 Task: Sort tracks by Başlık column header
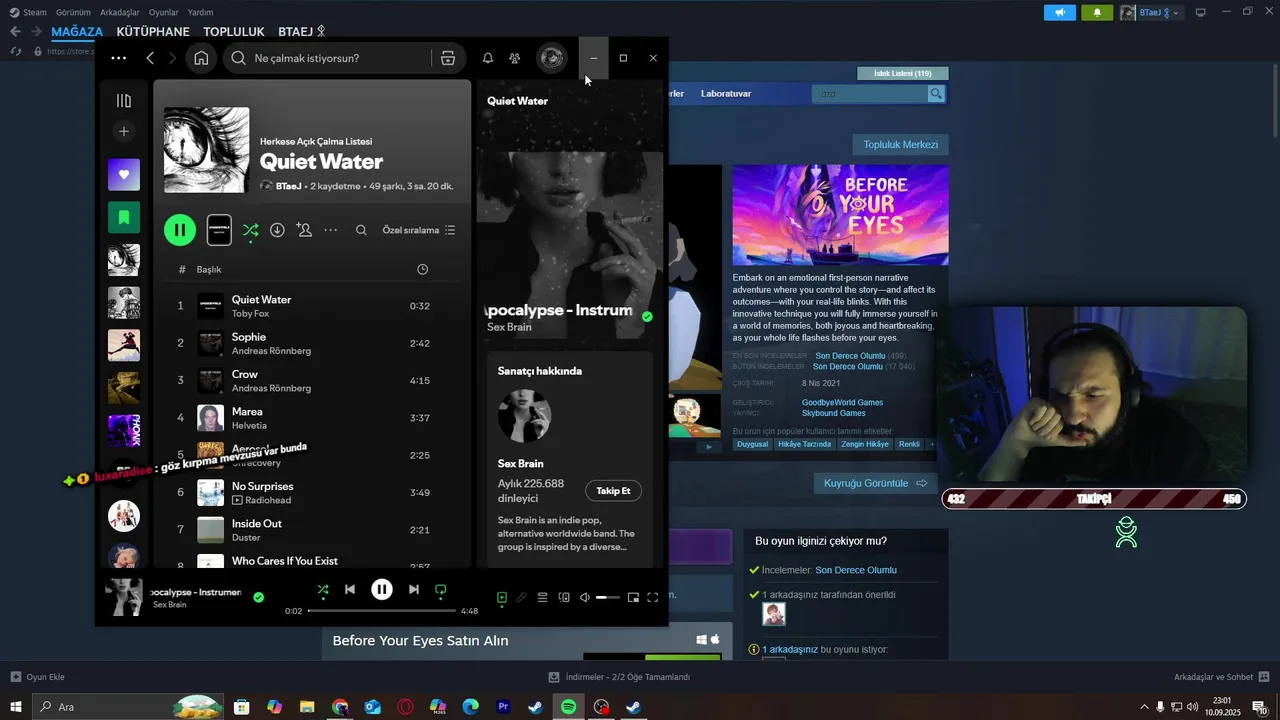point(209,269)
